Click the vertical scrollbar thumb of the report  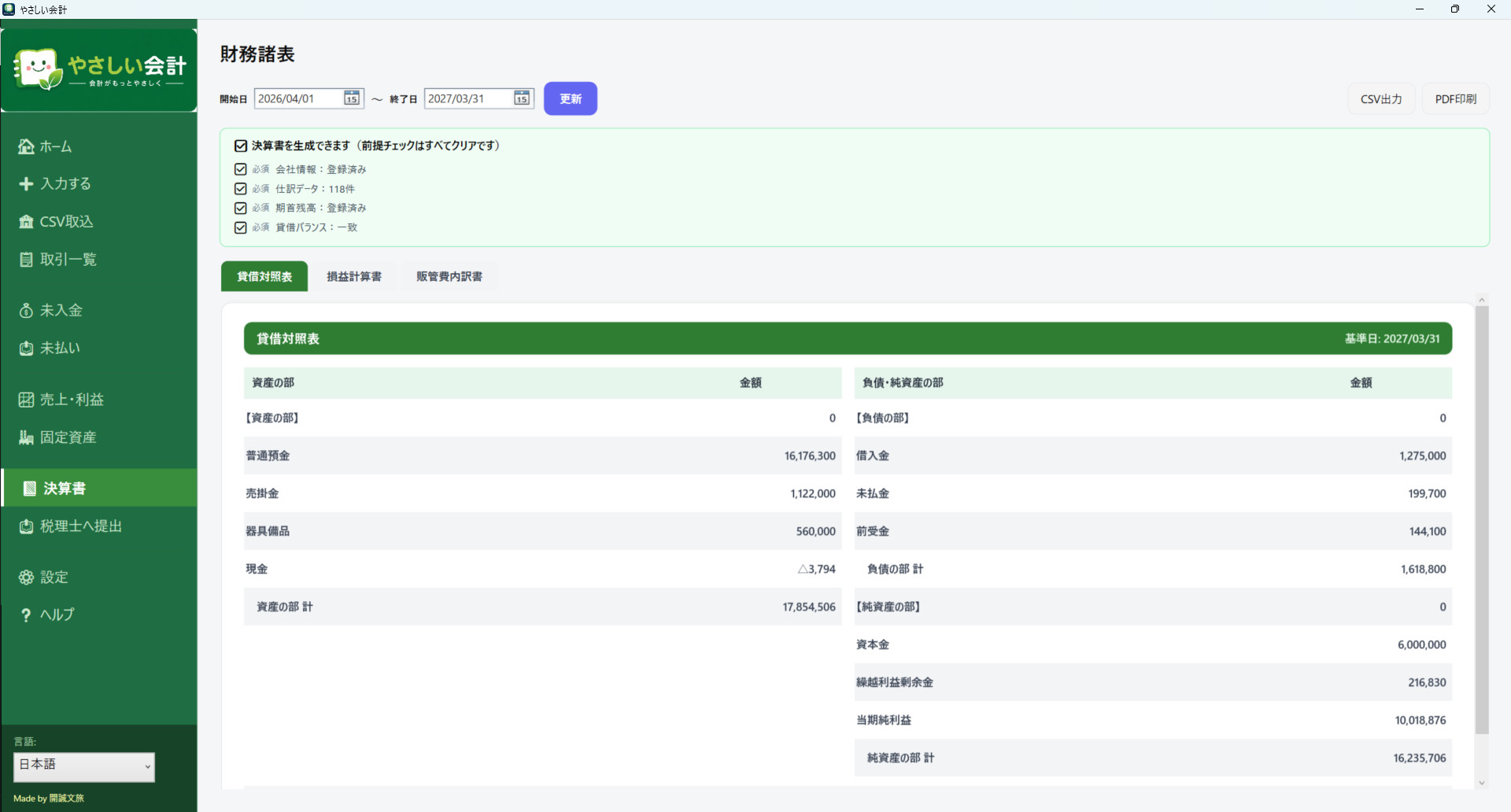tap(1482, 519)
